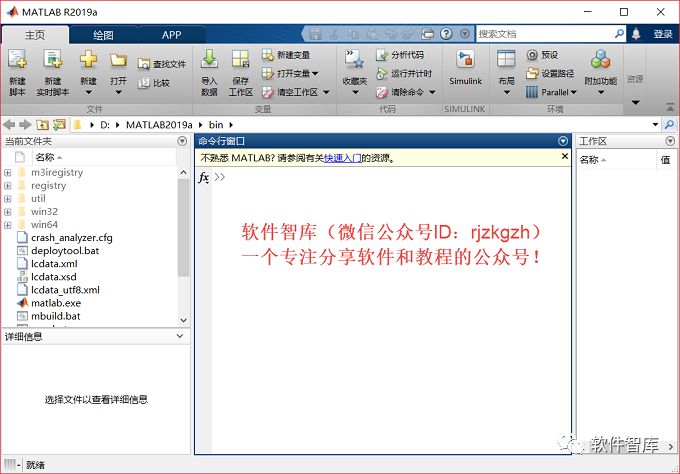The width and height of the screenshot is (680, 474).
Task: Open Command Window panel actions menu
Action: coord(563,141)
